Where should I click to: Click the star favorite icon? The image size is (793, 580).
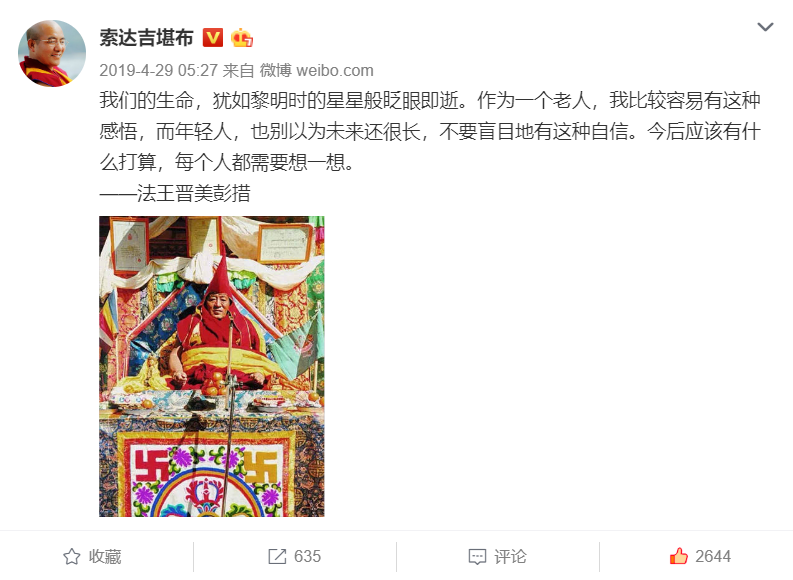pos(72,557)
